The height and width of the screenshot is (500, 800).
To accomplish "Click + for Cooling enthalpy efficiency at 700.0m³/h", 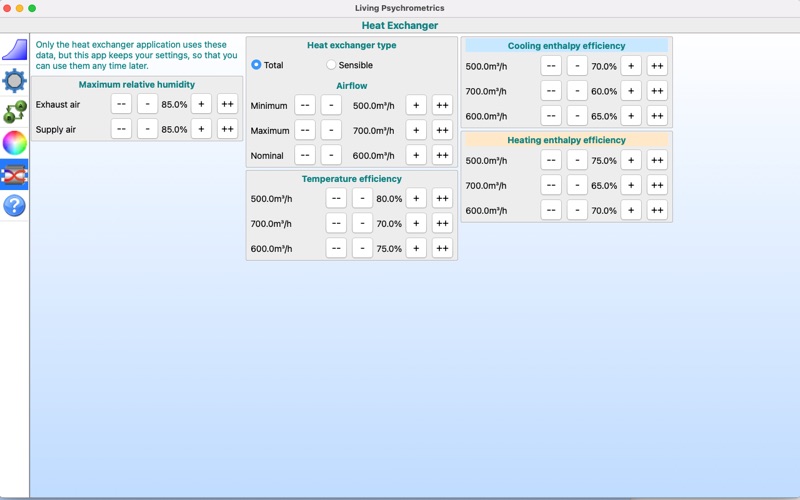I will coord(631,91).
